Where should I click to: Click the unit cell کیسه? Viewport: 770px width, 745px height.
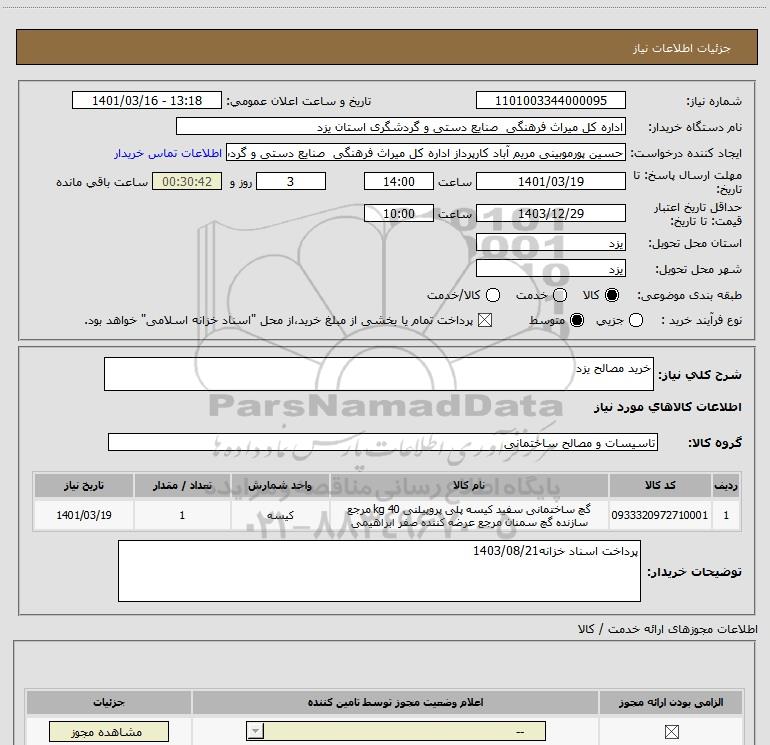click(x=280, y=515)
